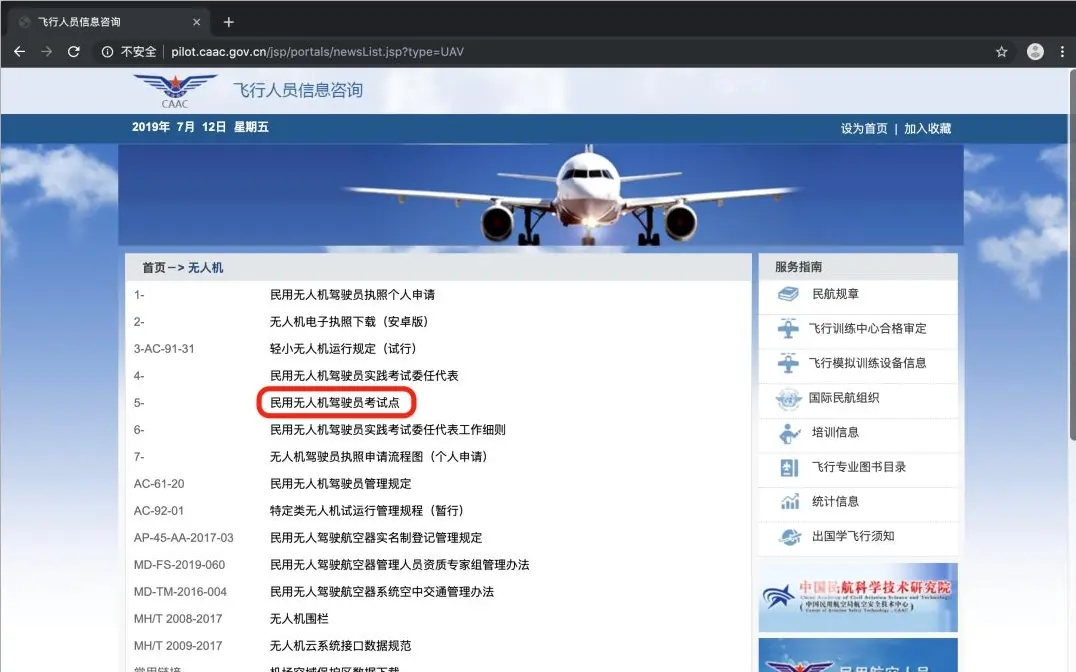Open 飞行训练中心合格审定 in service guide
This screenshot has width=1076, height=672.
coord(868,329)
